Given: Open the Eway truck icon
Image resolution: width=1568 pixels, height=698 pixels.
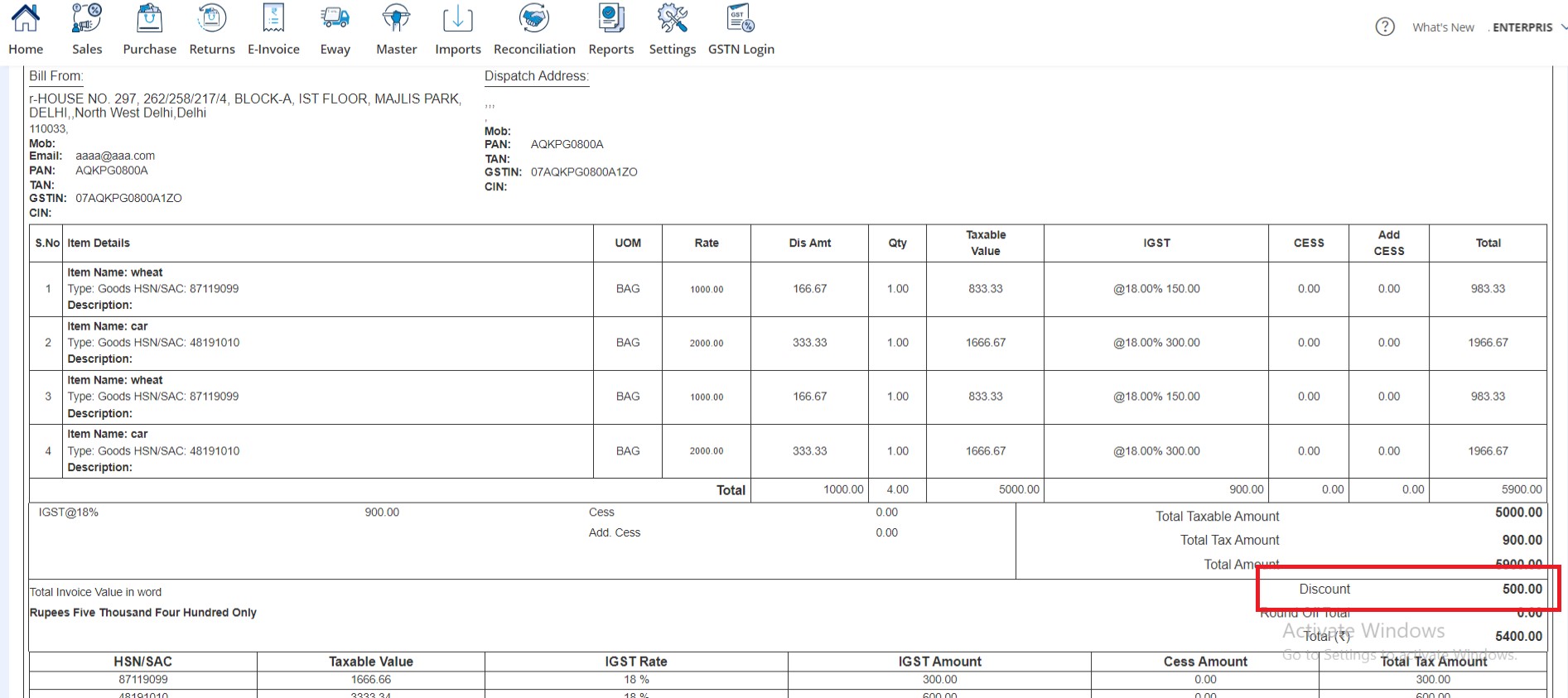Looking at the screenshot, I should tap(335, 18).
